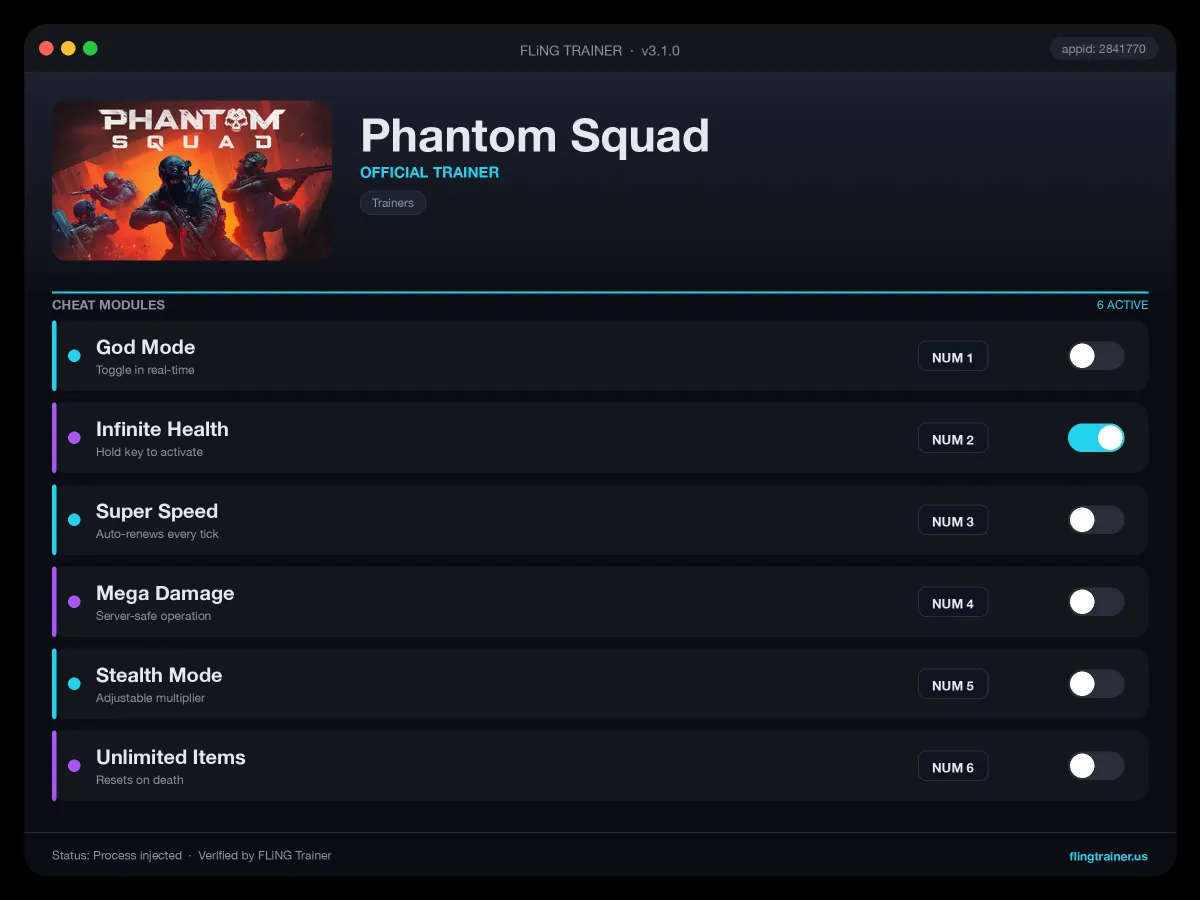Click the NUM 4 hotkey badge
The width and height of the screenshot is (1200, 900).
(x=953, y=603)
